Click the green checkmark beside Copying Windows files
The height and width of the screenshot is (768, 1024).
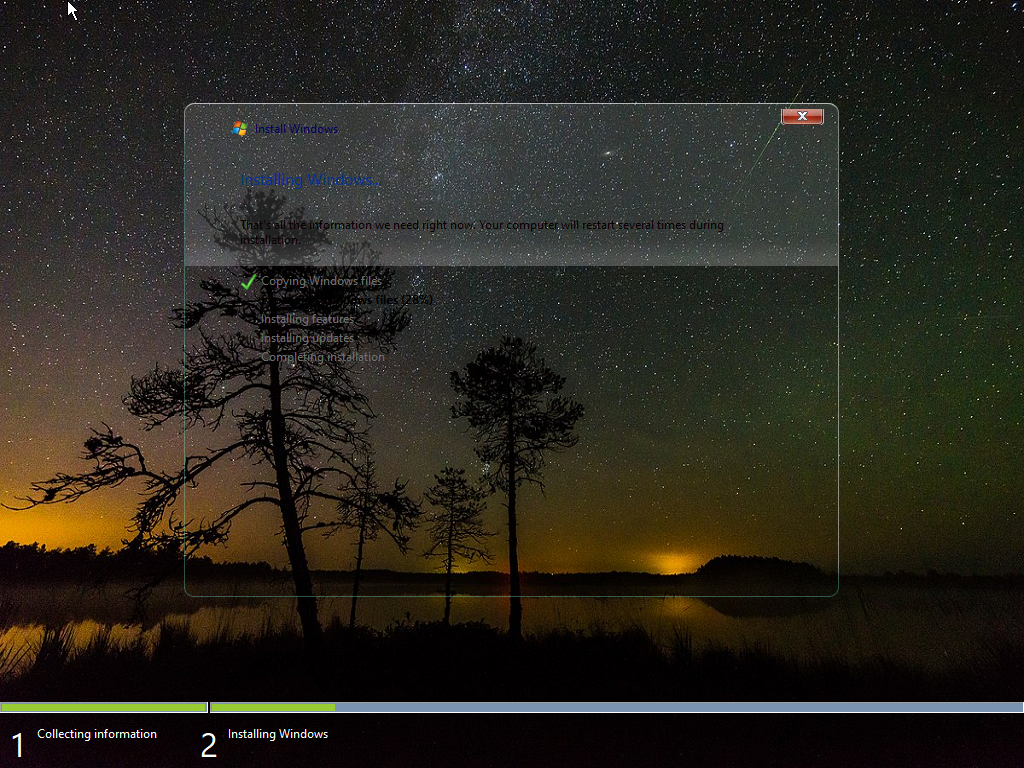point(248,282)
